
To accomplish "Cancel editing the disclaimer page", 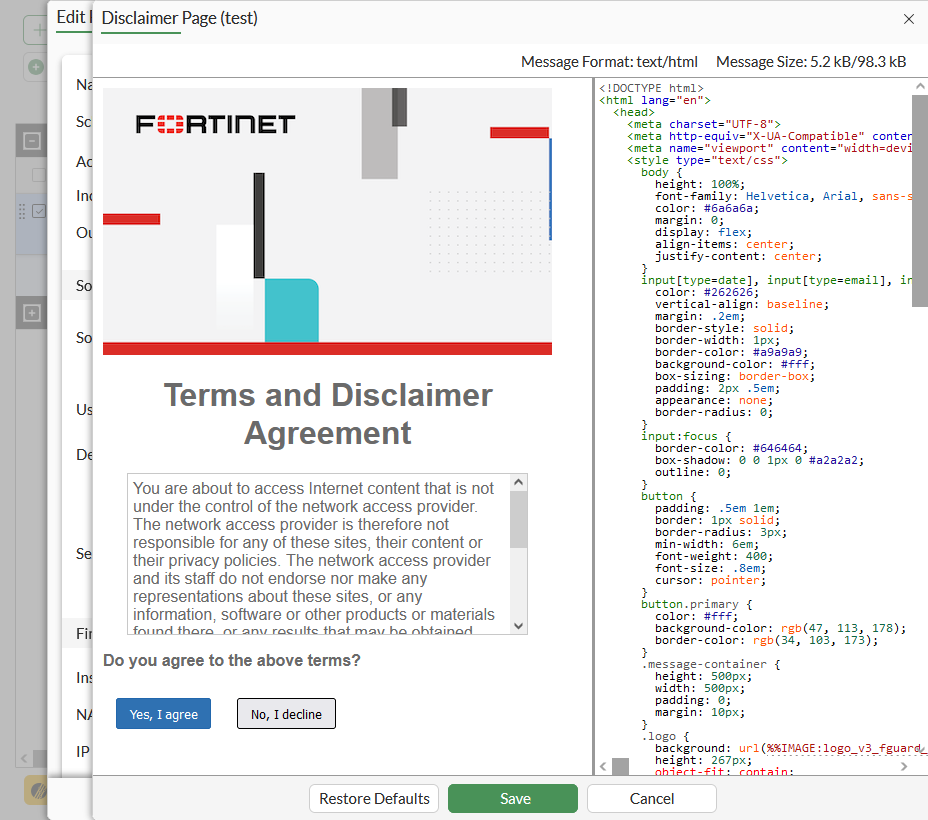I will pos(651,798).
